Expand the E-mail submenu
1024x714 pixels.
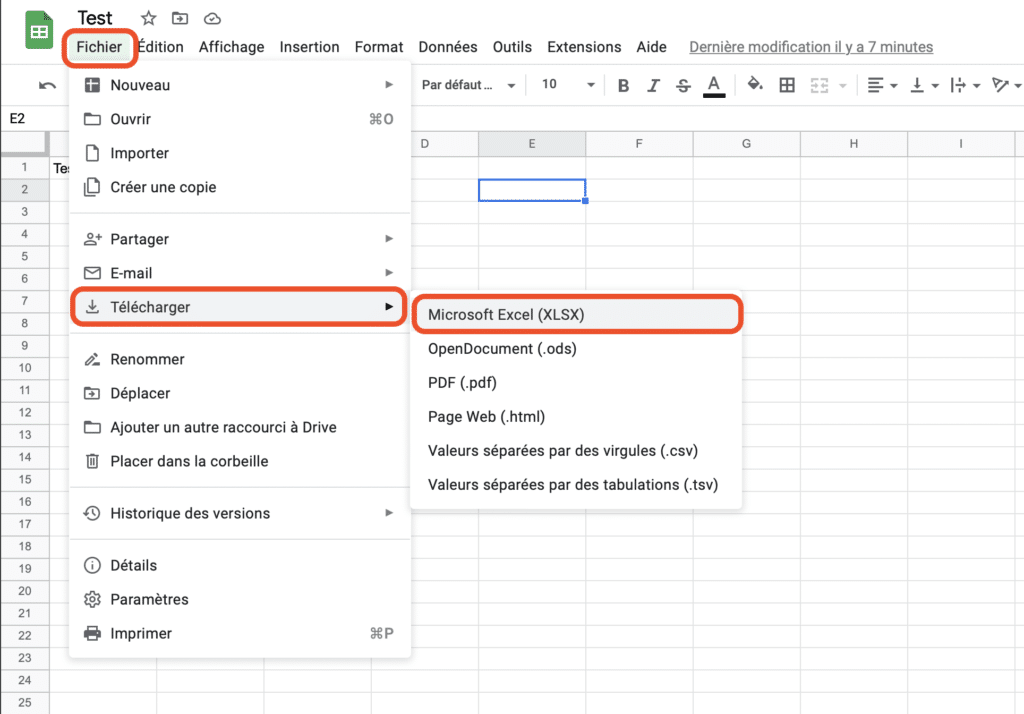click(240, 273)
